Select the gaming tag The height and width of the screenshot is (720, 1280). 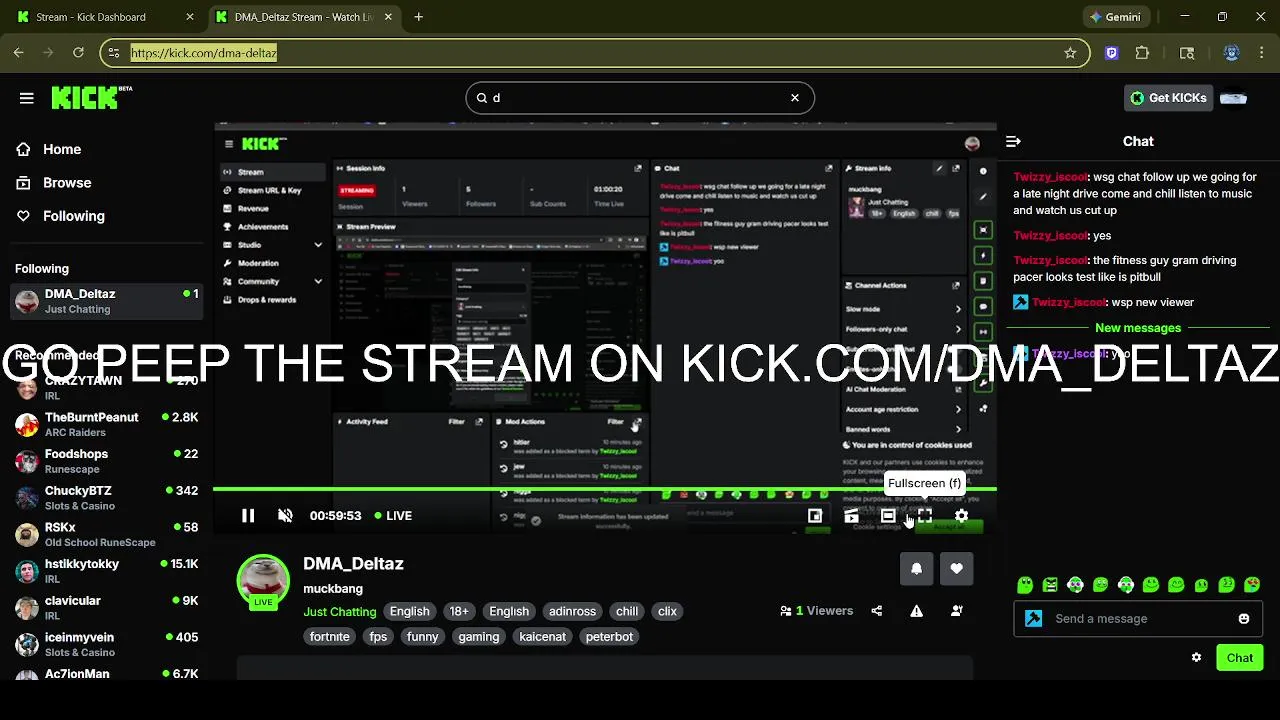(x=479, y=636)
